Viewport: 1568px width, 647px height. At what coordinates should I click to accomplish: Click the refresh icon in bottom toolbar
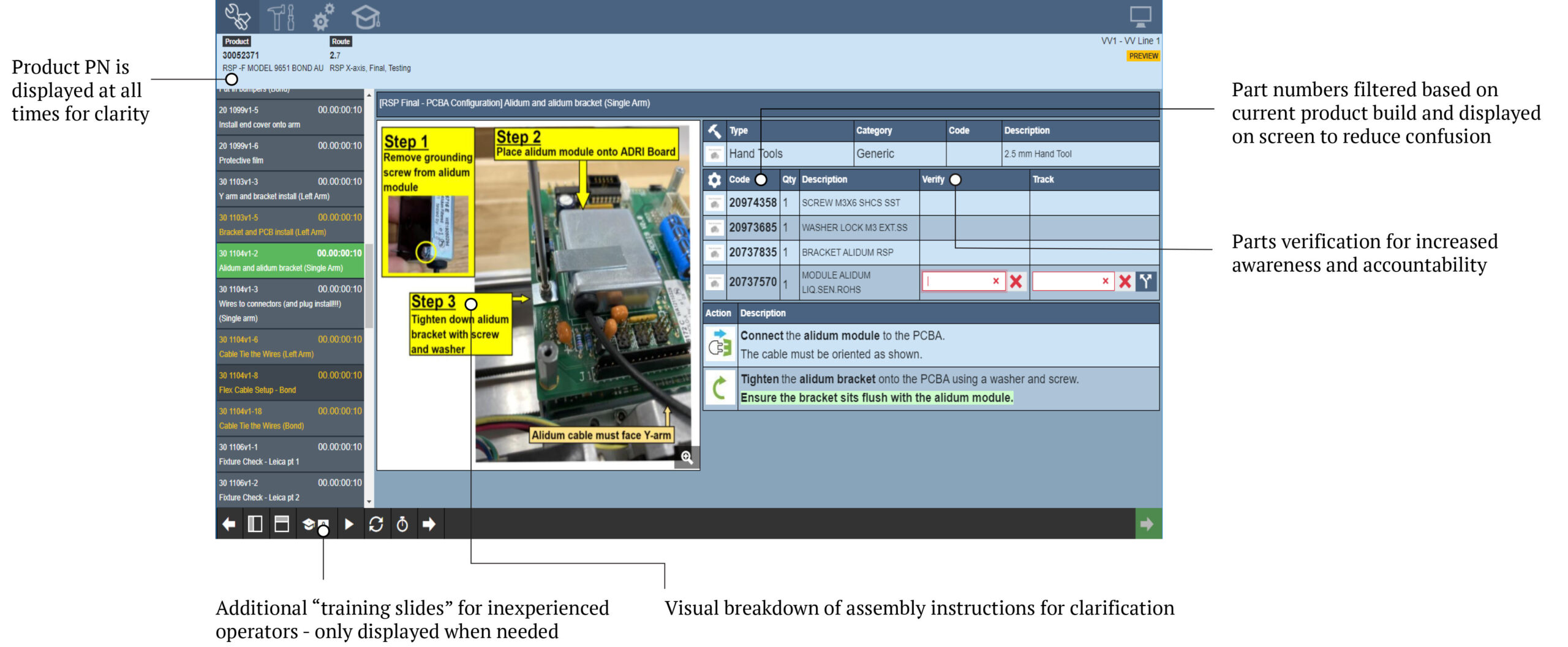point(376,524)
